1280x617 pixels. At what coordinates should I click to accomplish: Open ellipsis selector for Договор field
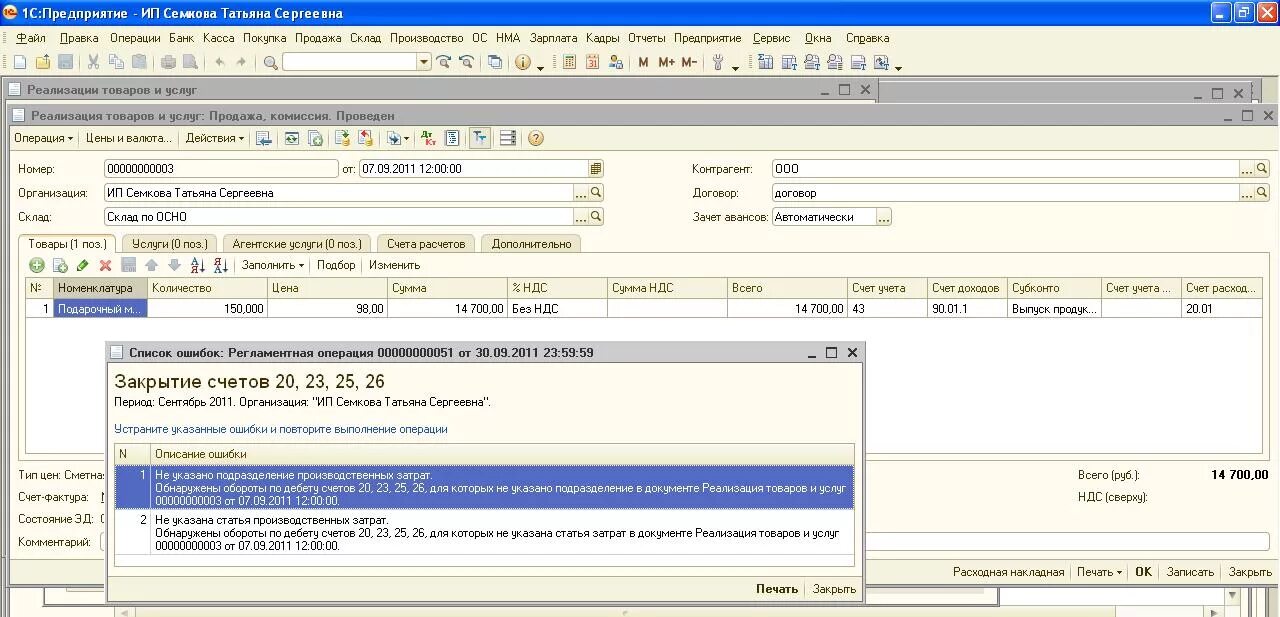(1247, 193)
